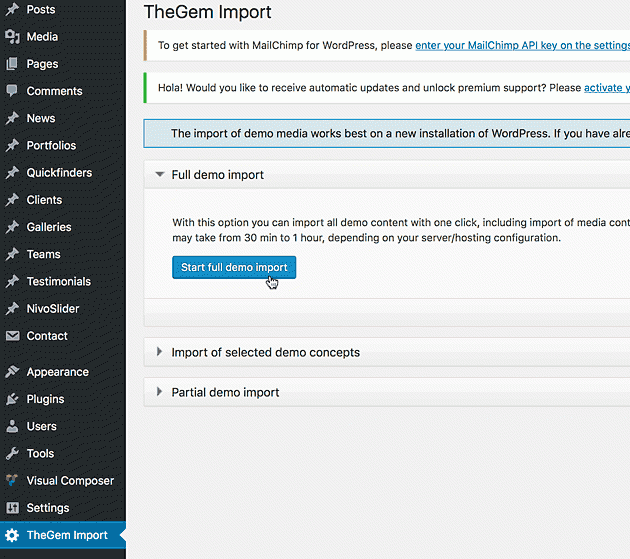Click the Plugins plug icon
Image resolution: width=630 pixels, height=559 pixels.
point(12,399)
